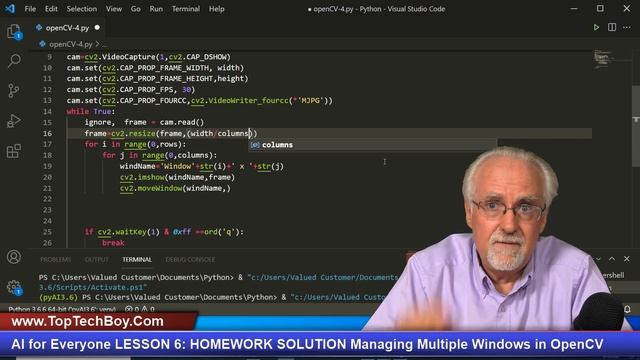Click 'cv2.imshow' on line 20
Image resolution: width=640 pixels, height=360 pixels.
tap(142, 177)
